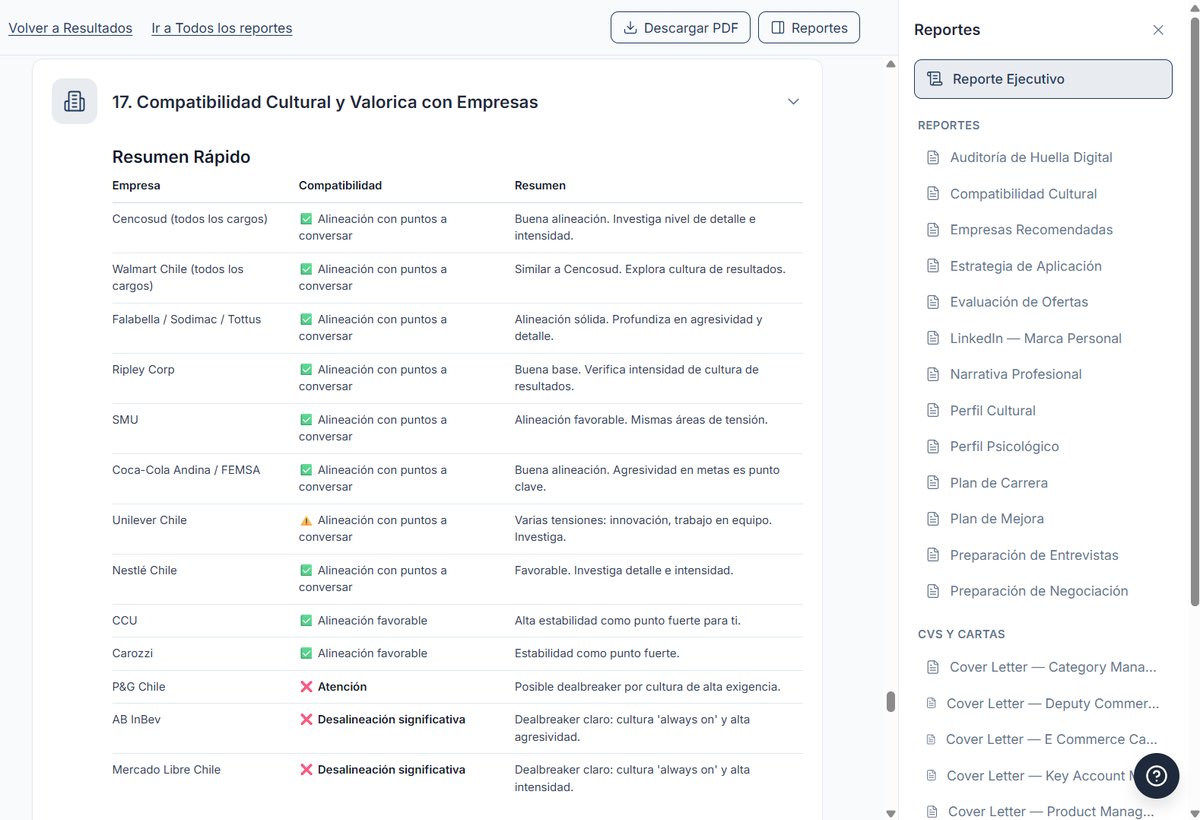Open the Auditoría de Huella Digital report
This screenshot has width=1200, height=820.
click(1031, 157)
